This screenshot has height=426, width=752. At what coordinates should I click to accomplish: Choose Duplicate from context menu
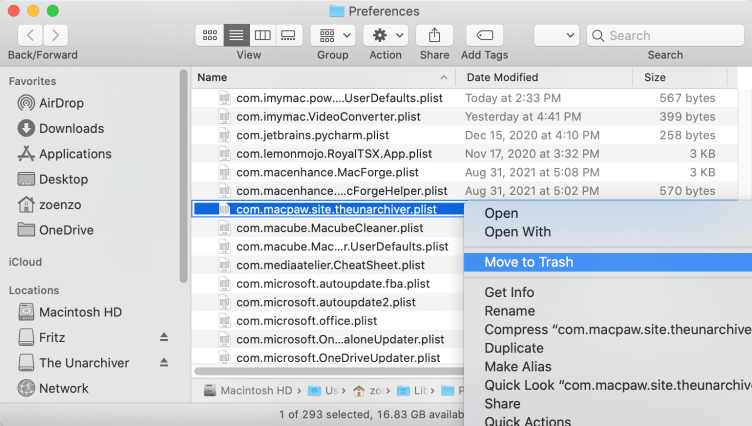pyautogui.click(x=608, y=348)
